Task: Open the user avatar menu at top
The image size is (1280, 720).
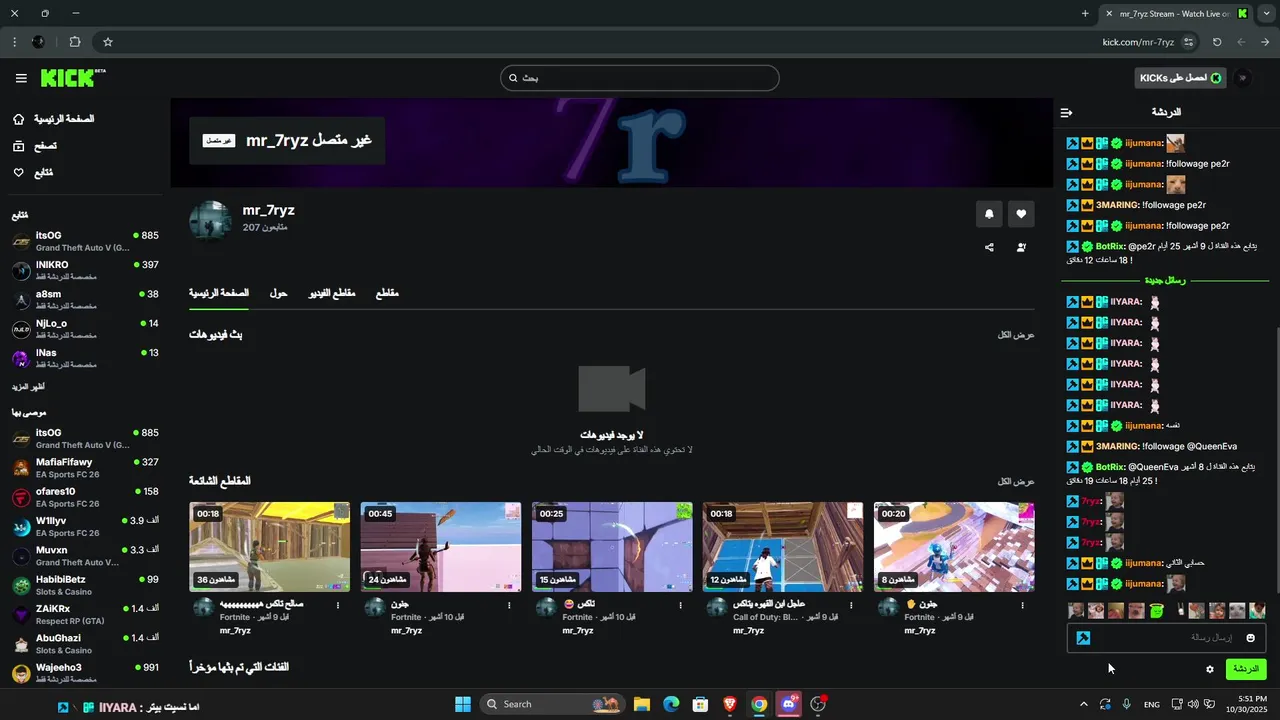Action: click(1243, 78)
